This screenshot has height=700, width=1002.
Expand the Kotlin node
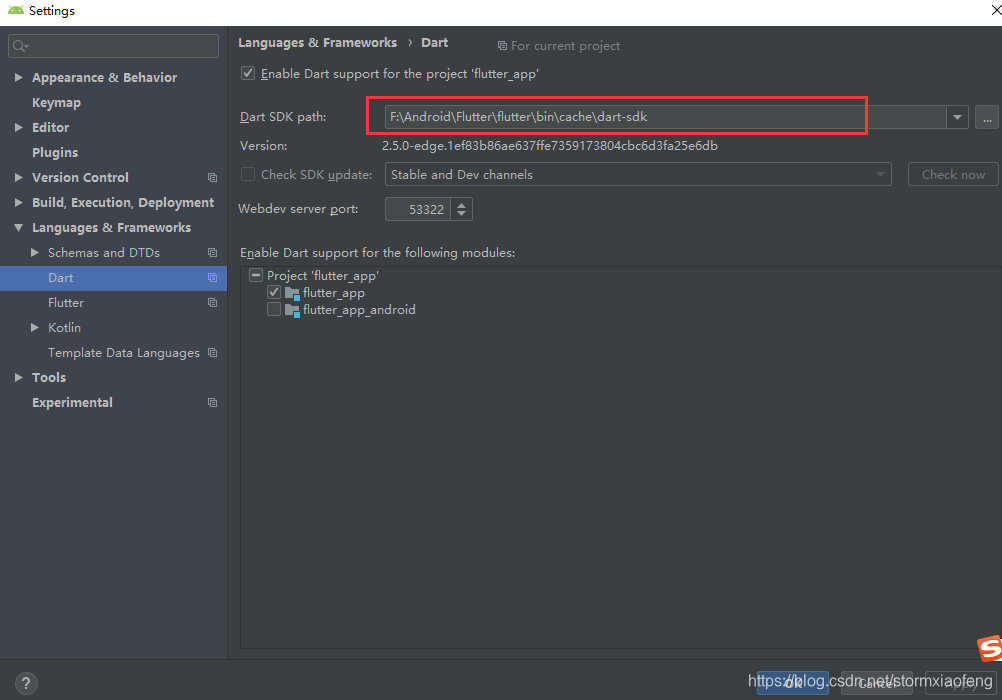pos(35,328)
